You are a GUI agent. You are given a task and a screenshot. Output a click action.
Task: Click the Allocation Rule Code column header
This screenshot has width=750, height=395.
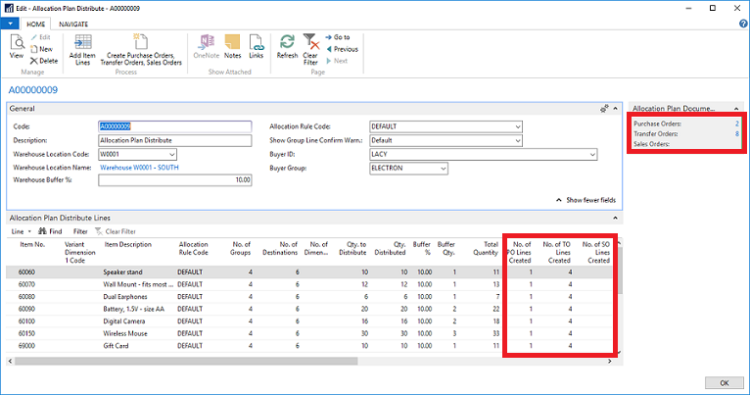(x=193, y=249)
